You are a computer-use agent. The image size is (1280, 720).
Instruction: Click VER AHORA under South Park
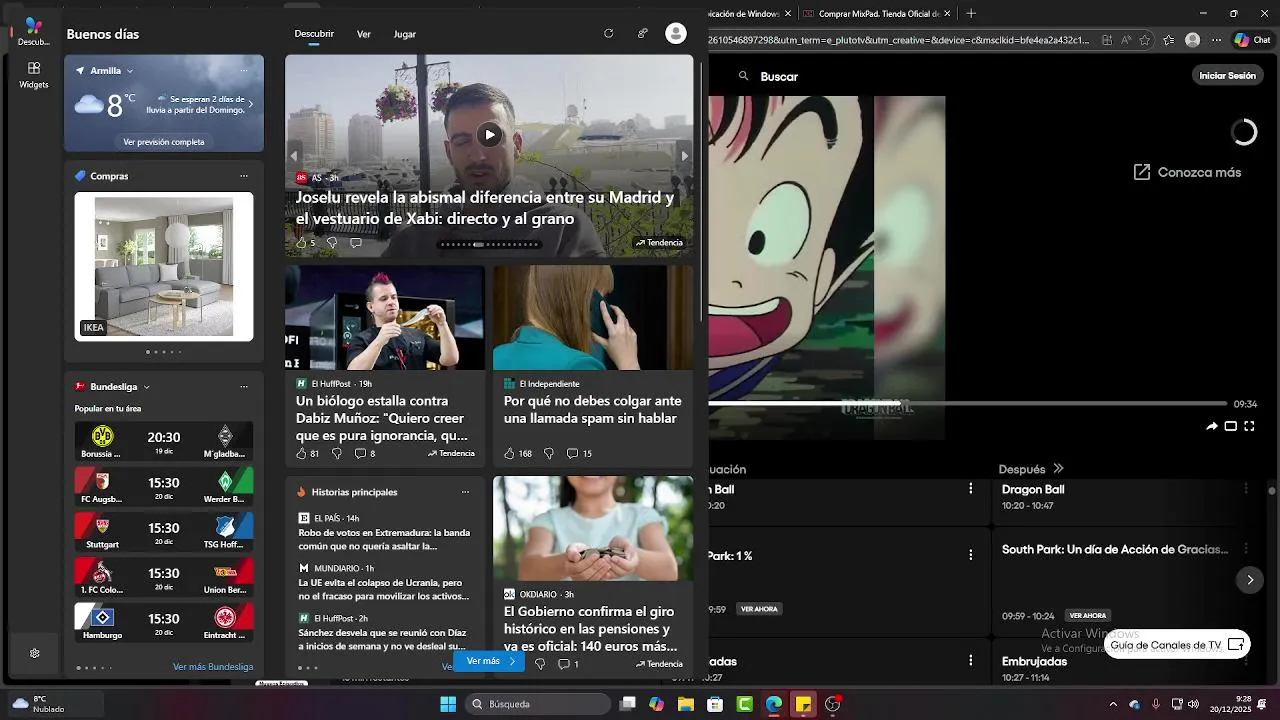[1087, 615]
